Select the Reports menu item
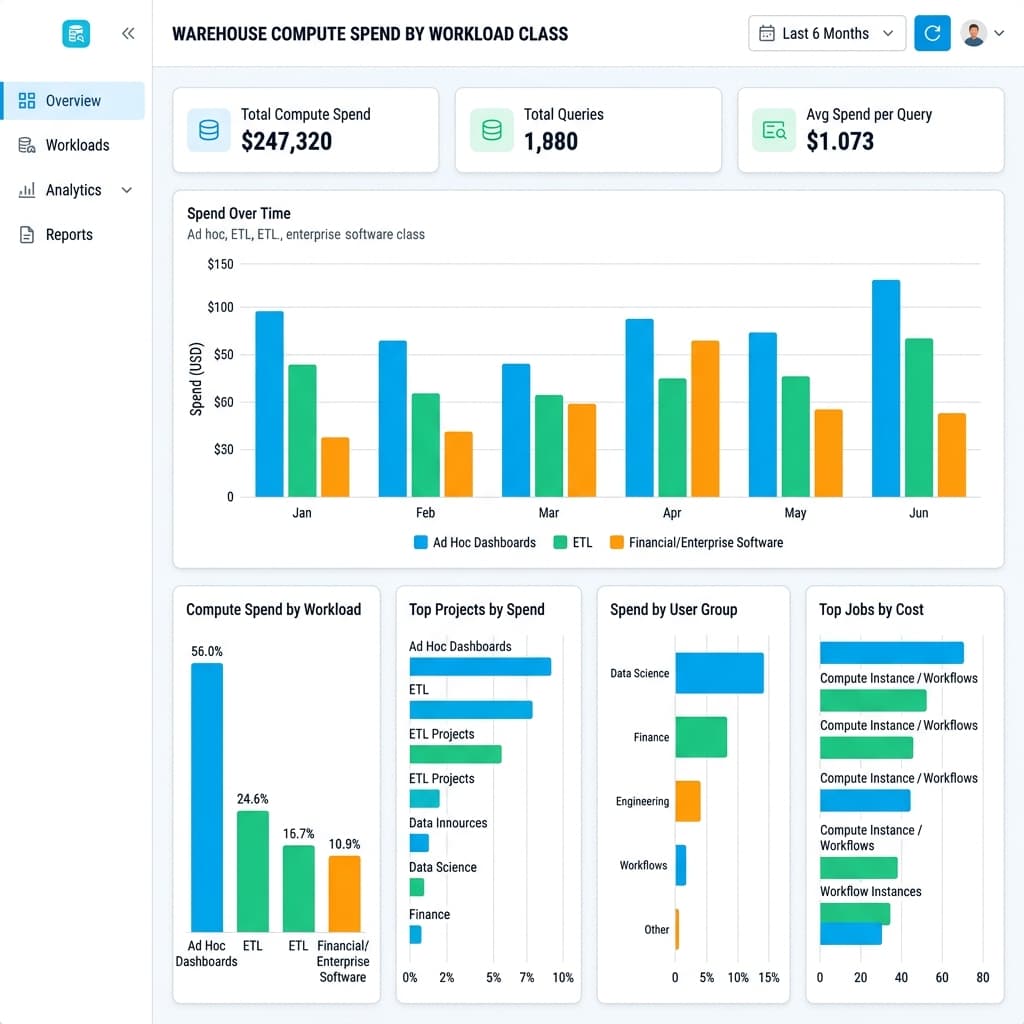Screen dimensions: 1024x1024 pos(69,234)
